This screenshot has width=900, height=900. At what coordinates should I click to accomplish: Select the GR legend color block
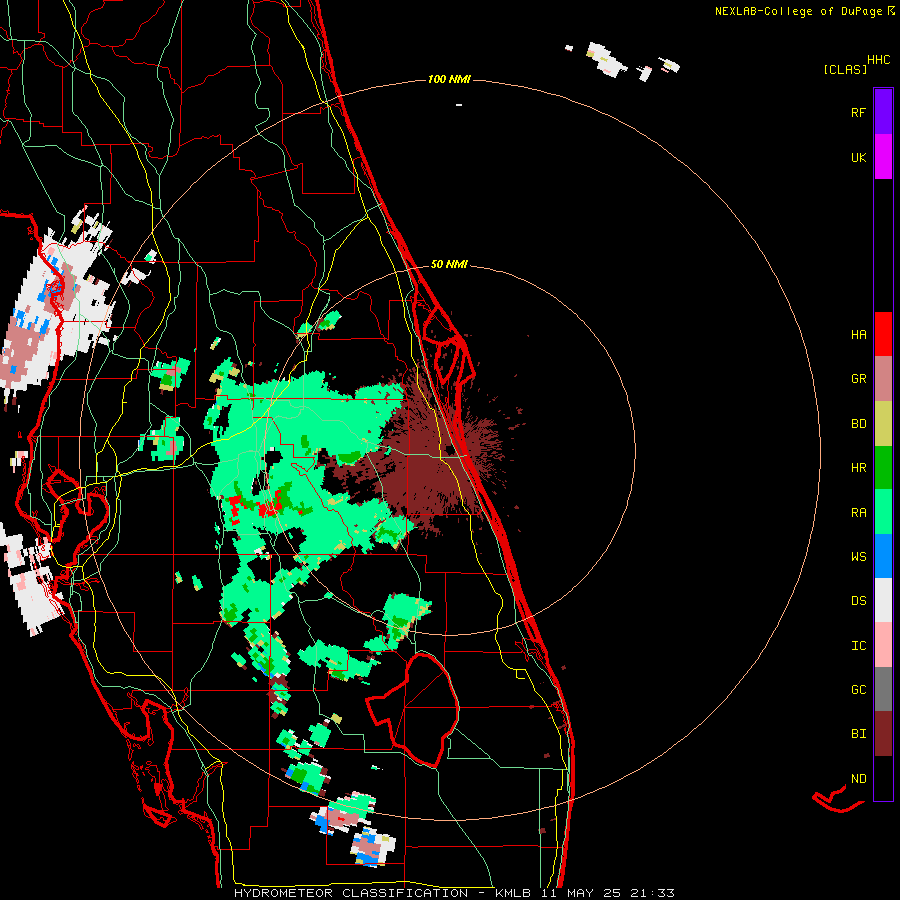883,379
